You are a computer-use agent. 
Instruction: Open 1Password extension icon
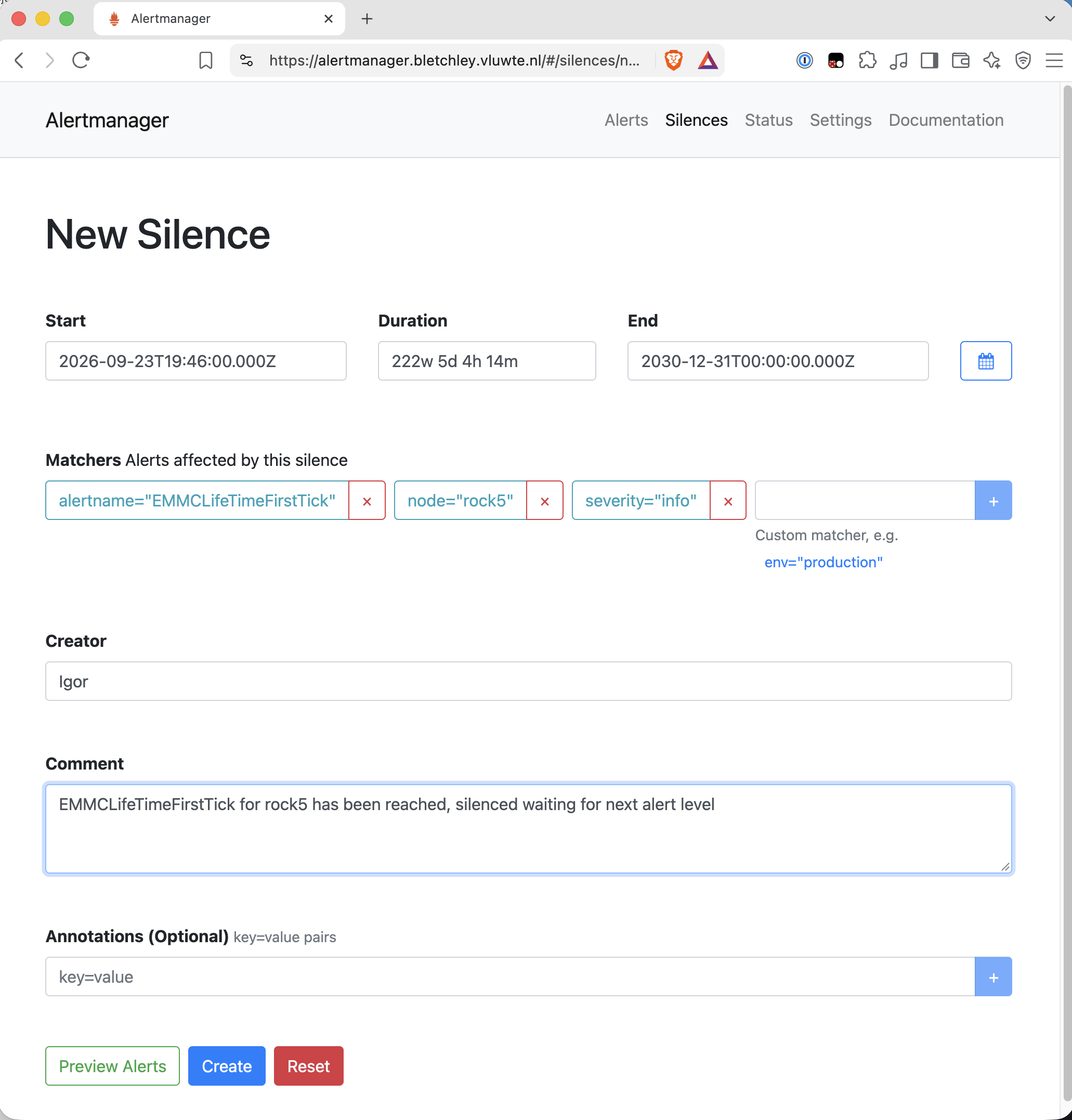(x=804, y=60)
